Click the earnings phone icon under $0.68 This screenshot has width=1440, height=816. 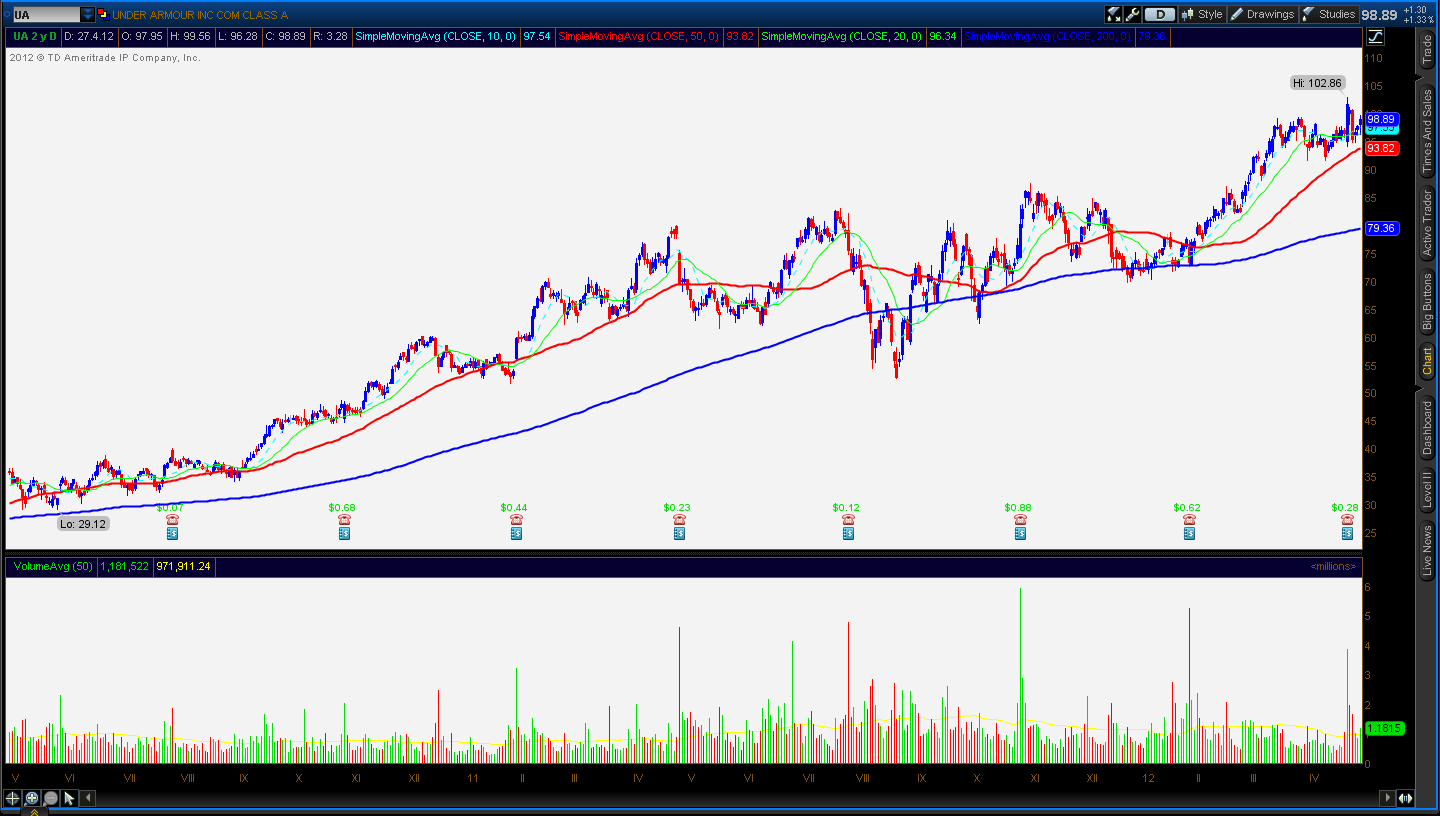tap(344, 520)
